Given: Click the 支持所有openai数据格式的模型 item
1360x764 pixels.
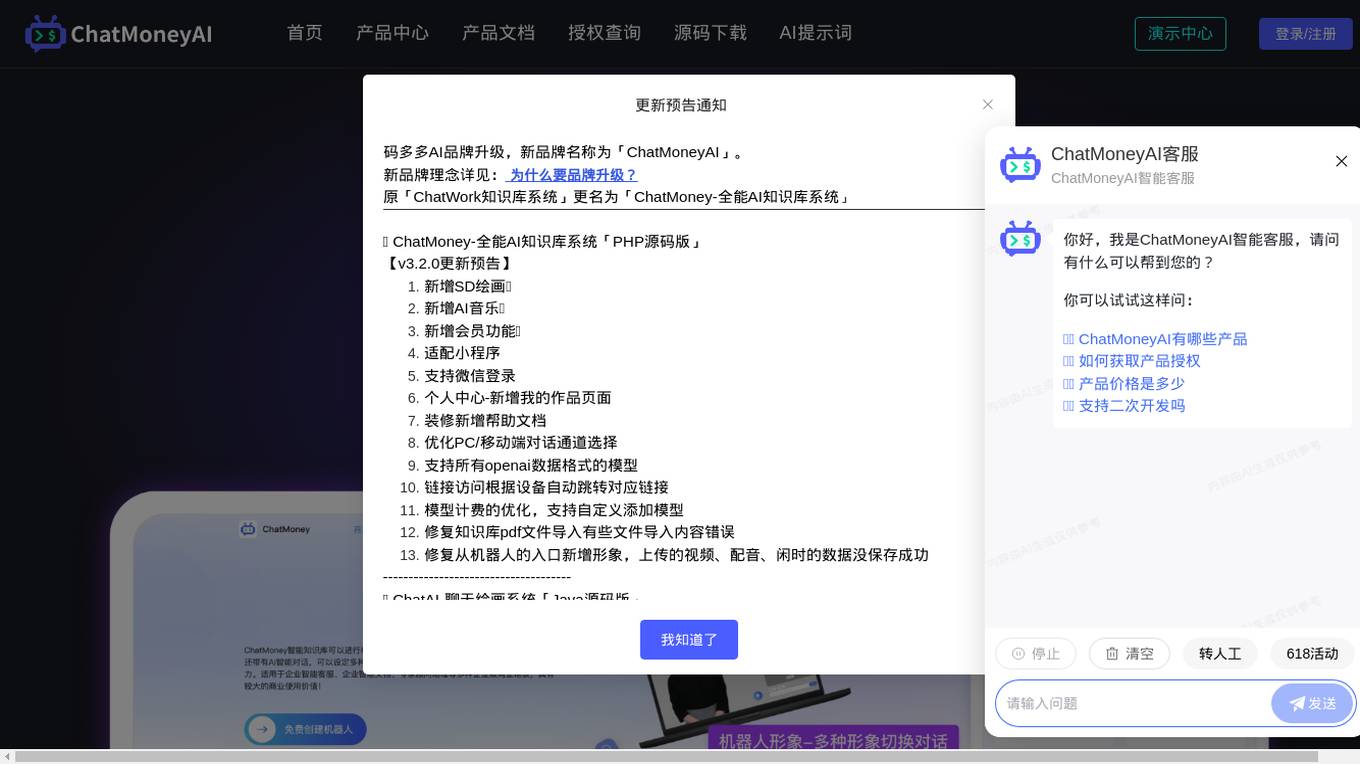Looking at the screenshot, I should (x=531, y=465).
